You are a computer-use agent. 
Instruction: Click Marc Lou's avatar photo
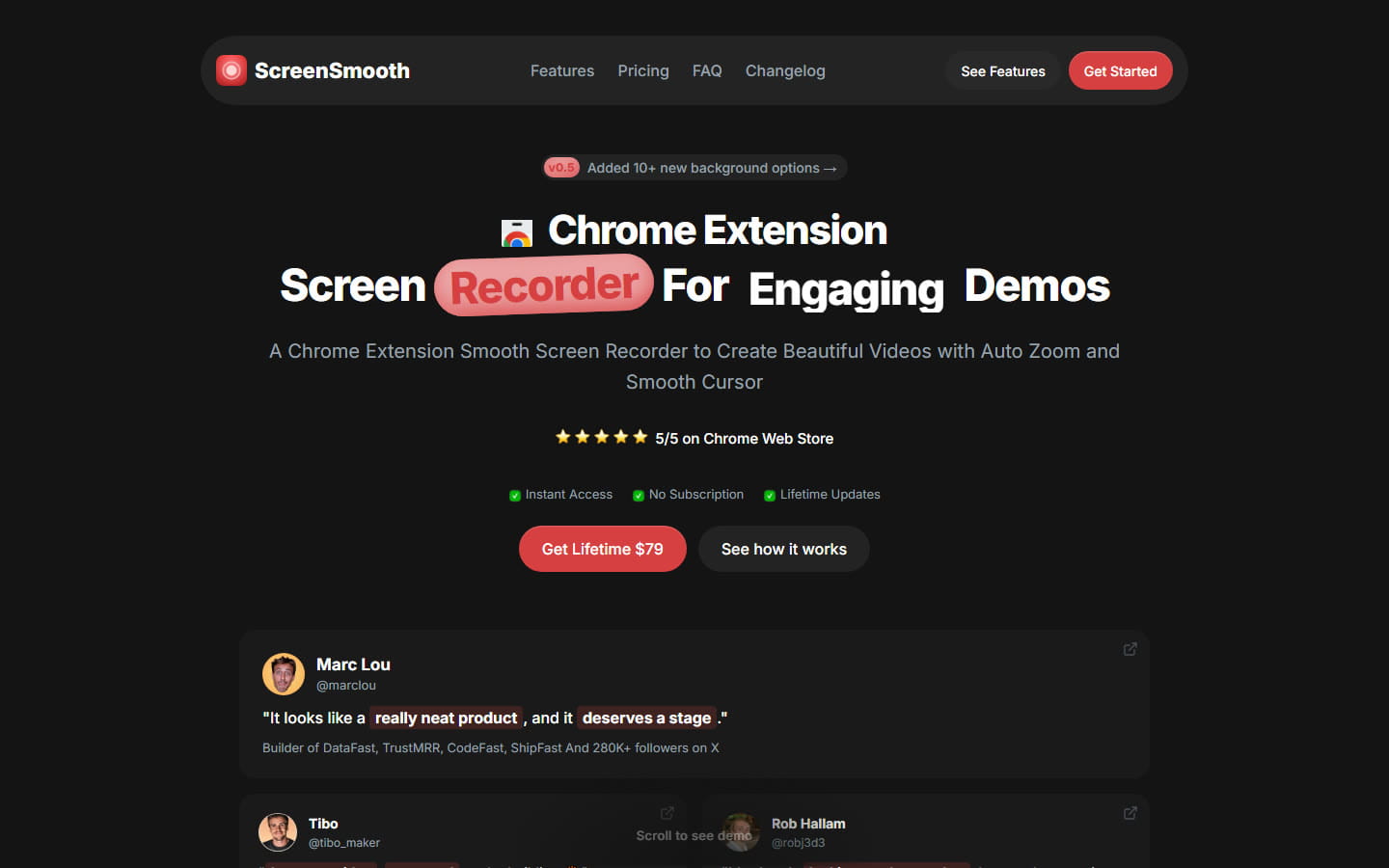pyautogui.click(x=284, y=674)
